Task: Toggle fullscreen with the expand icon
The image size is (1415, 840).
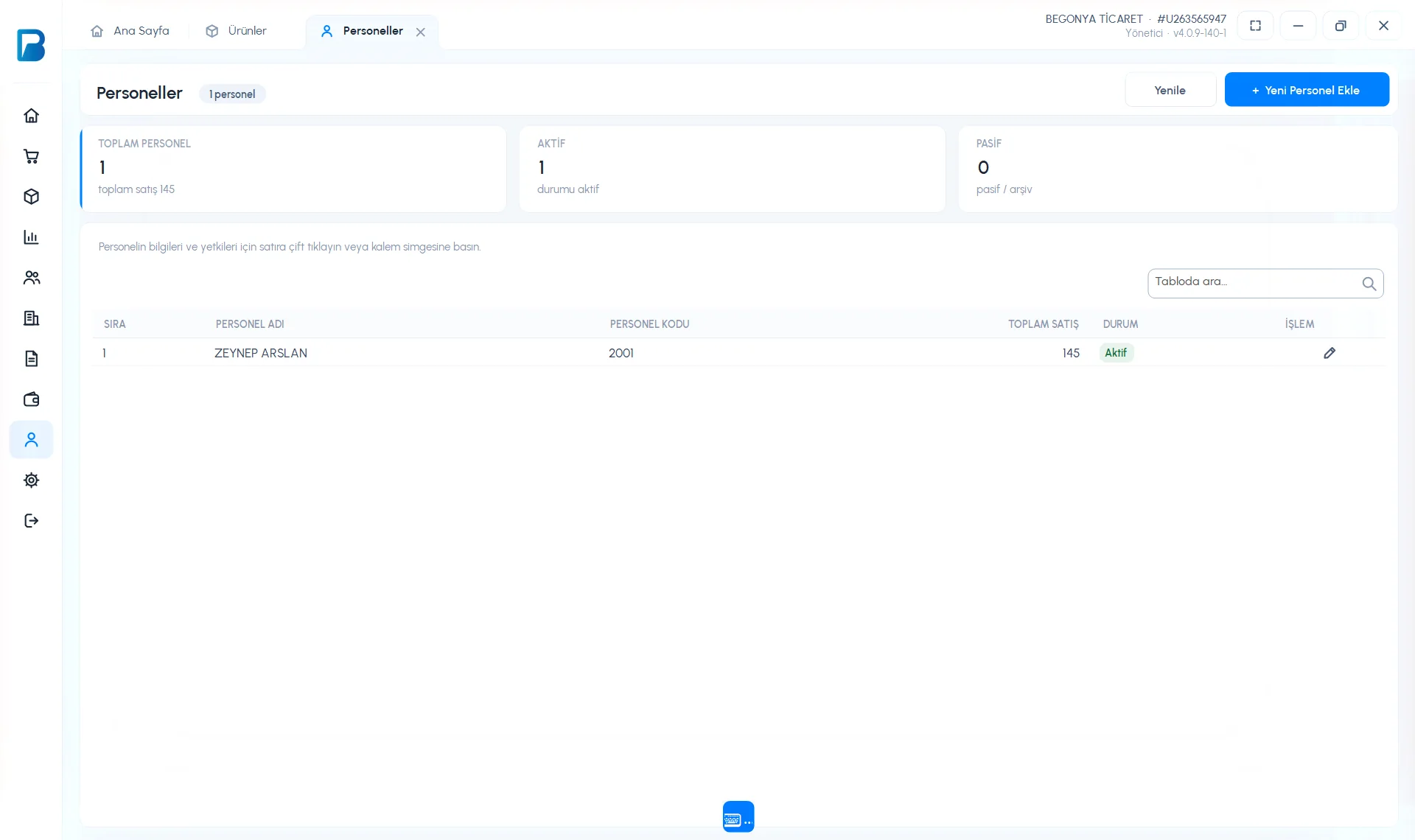Action: pos(1255,26)
